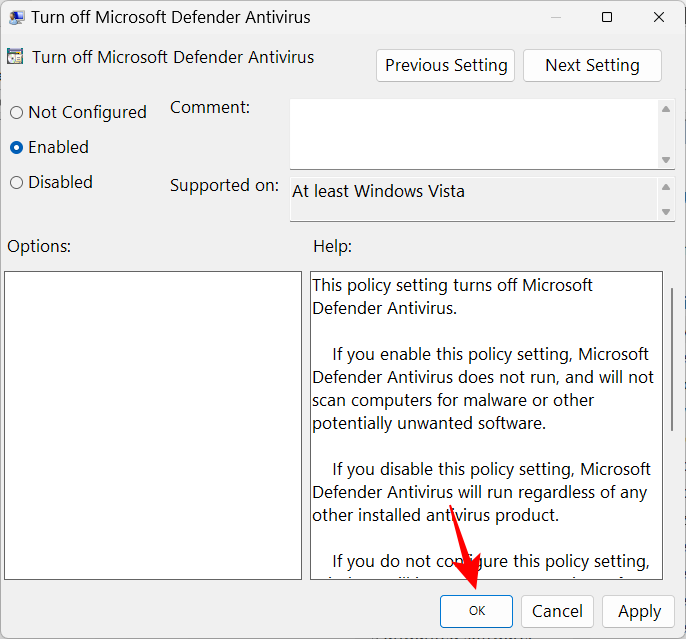Set the policy to Disabled
This screenshot has width=686, height=639.
tap(17, 183)
